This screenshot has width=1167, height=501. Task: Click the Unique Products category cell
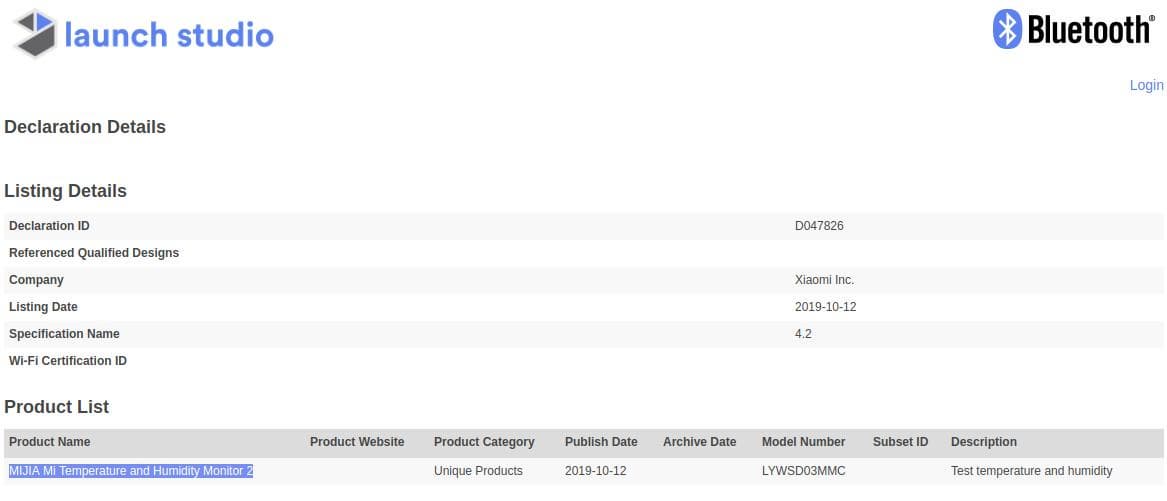478,471
